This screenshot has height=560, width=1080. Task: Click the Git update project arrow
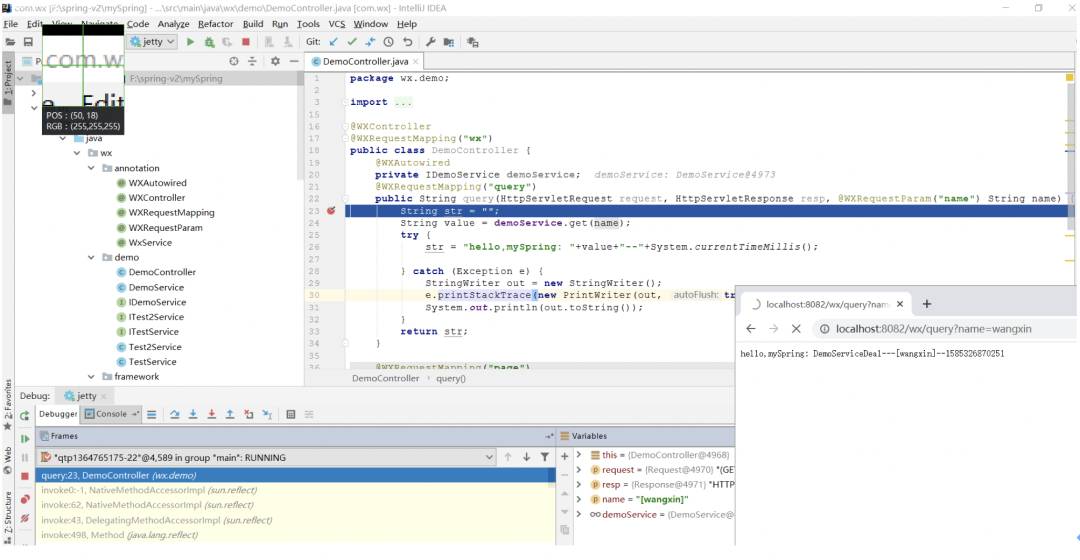click(334, 42)
